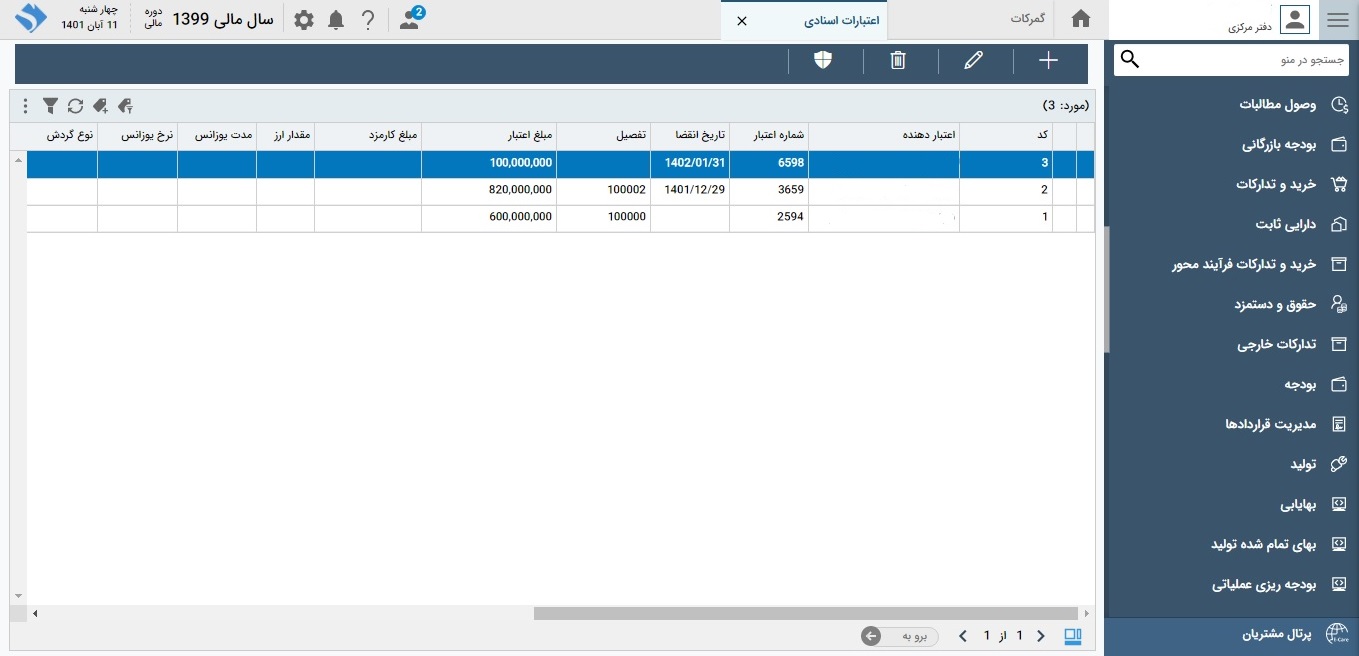This screenshot has height=656, width=1359.
Task: Click the برو به go-to button
Action: tap(900, 636)
